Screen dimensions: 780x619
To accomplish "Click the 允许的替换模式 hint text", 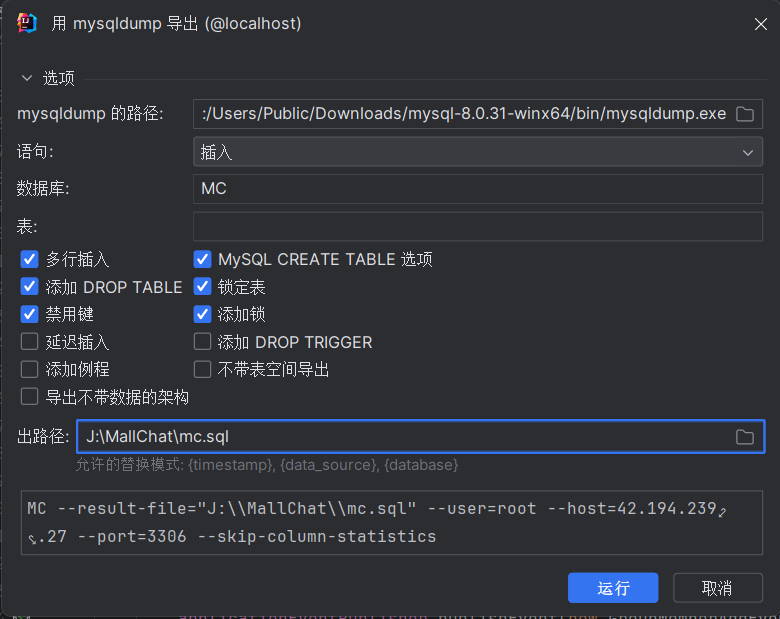I will 267,465.
